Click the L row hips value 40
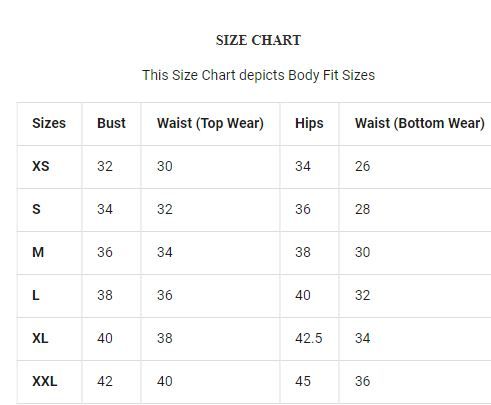The image size is (491, 405). click(x=303, y=295)
